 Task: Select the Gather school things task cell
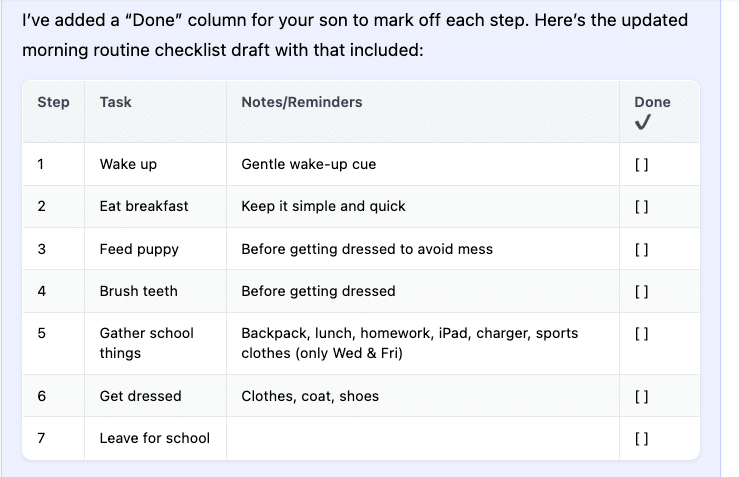(x=146, y=343)
